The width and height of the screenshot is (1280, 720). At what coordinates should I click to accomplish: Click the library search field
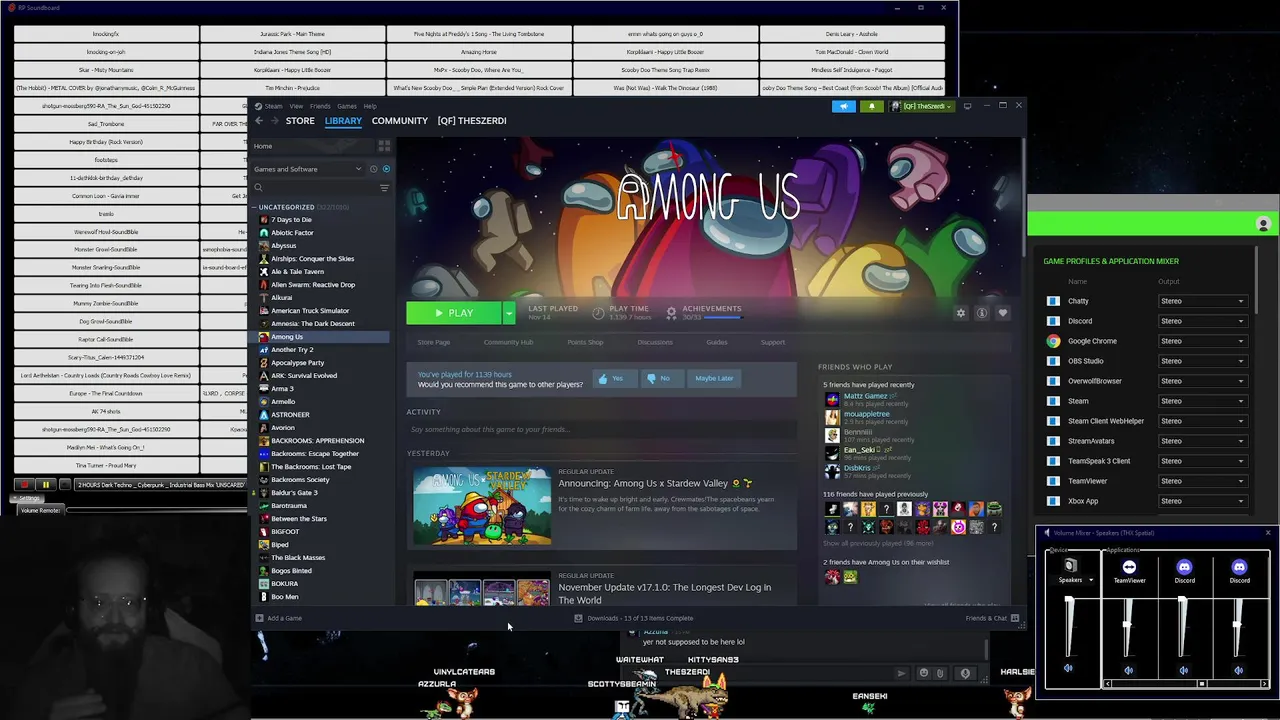316,188
